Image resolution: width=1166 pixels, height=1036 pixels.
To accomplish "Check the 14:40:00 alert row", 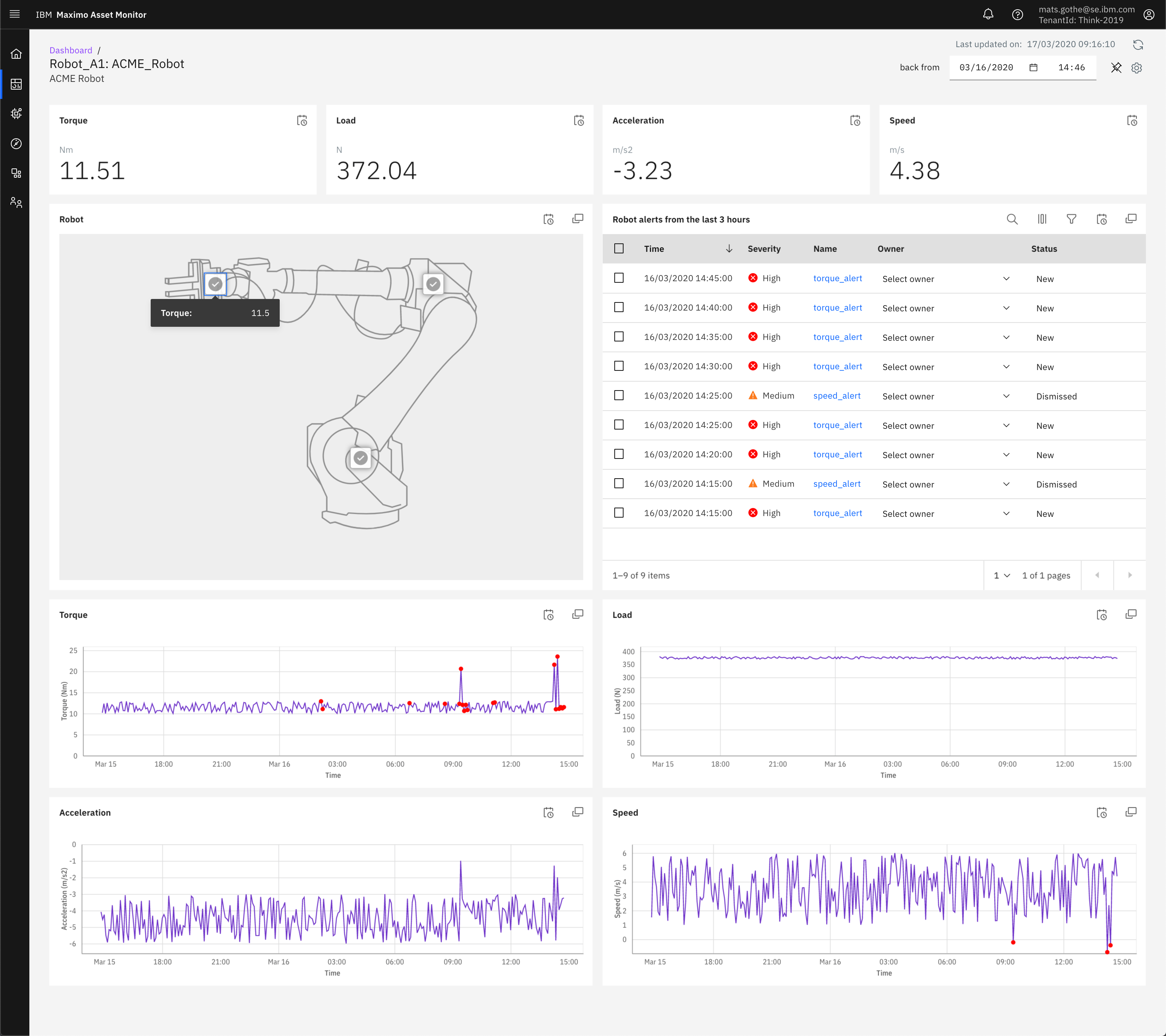I will click(x=619, y=307).
